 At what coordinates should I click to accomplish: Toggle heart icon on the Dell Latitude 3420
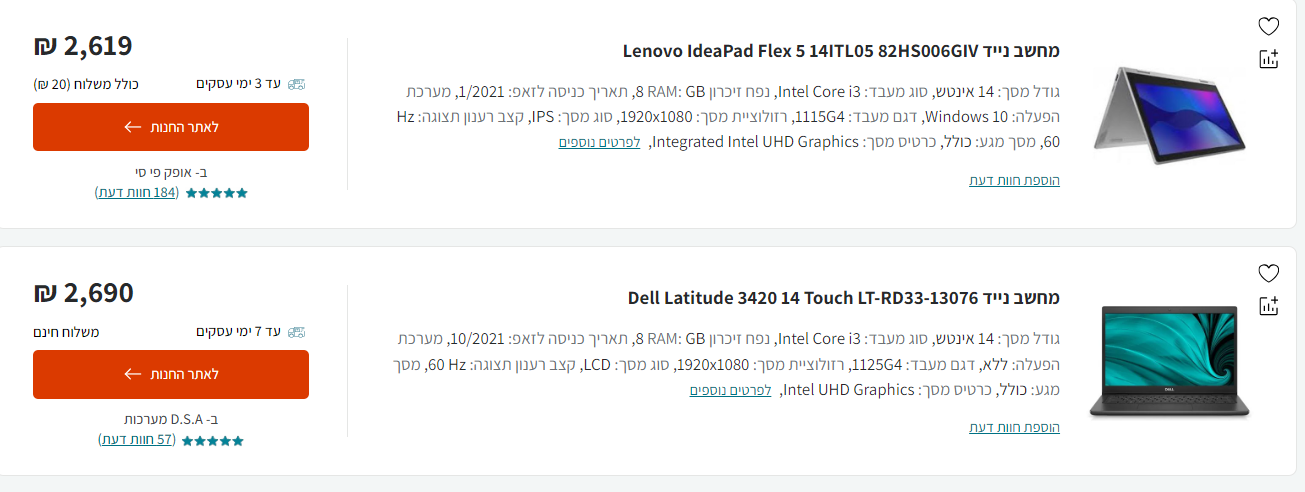(x=1268, y=274)
